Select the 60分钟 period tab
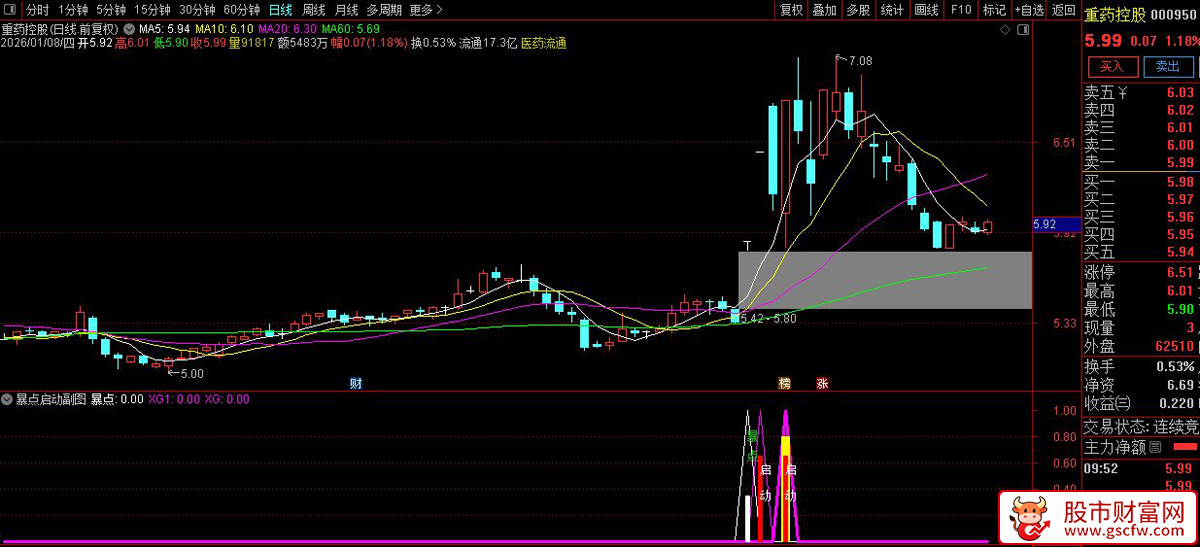 click(242, 10)
